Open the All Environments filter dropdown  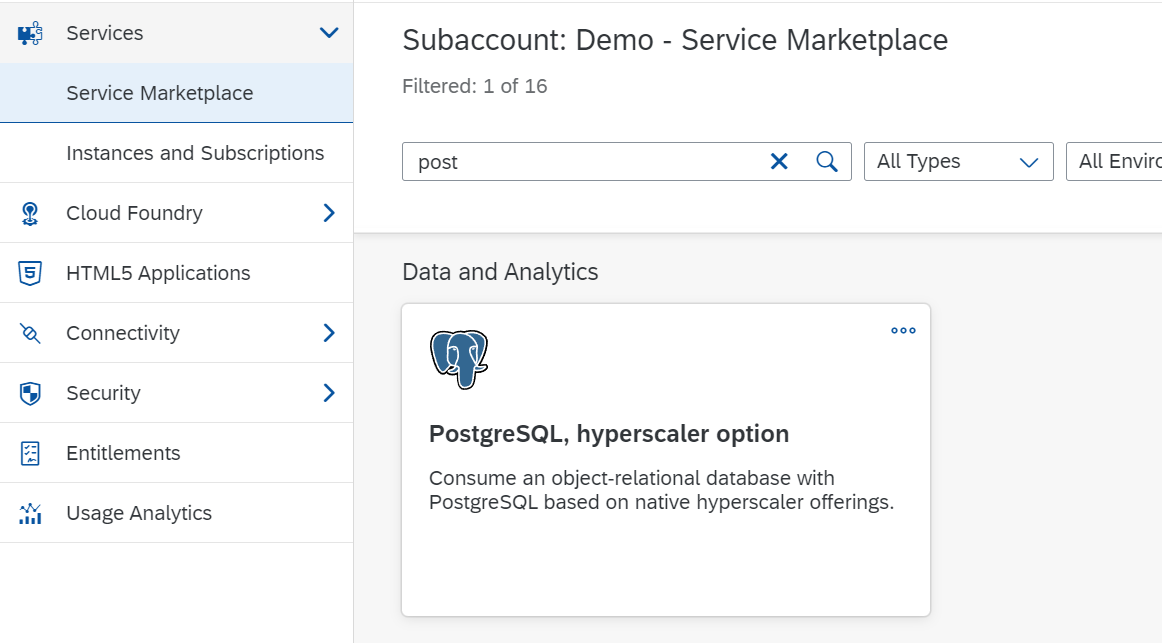click(1114, 162)
